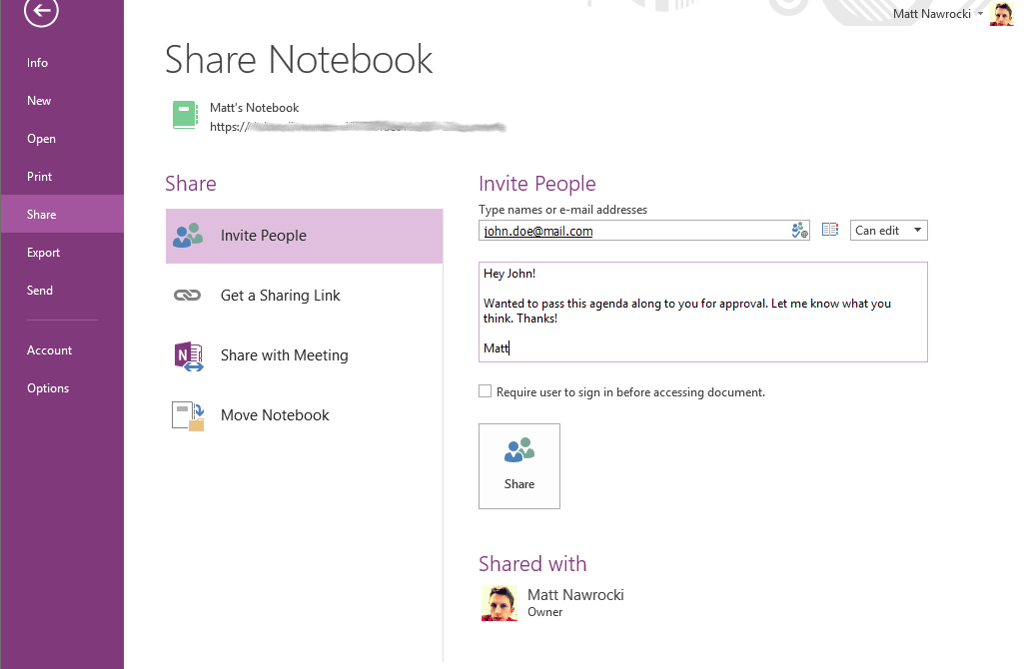Click the profile picture at top right
This screenshot has width=1024, height=669.
[x=1002, y=14]
